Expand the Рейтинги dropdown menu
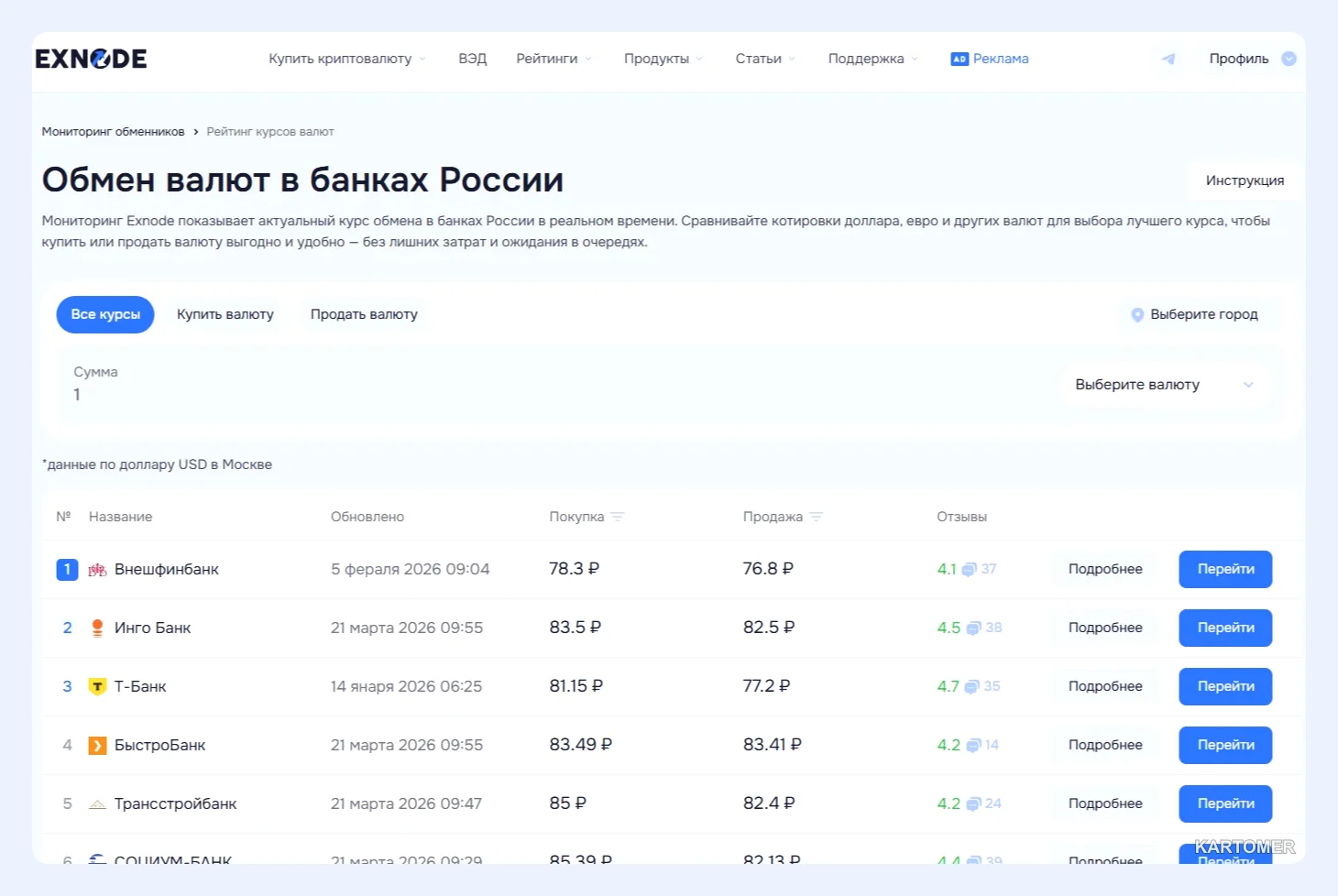1338x896 pixels. point(554,59)
